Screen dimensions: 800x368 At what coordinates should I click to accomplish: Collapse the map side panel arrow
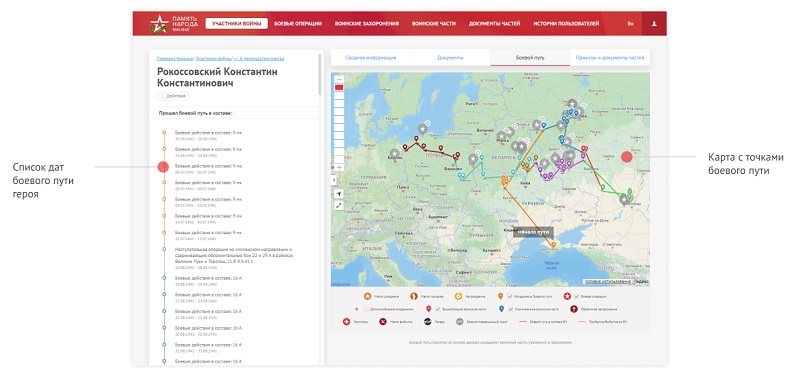click(x=334, y=180)
